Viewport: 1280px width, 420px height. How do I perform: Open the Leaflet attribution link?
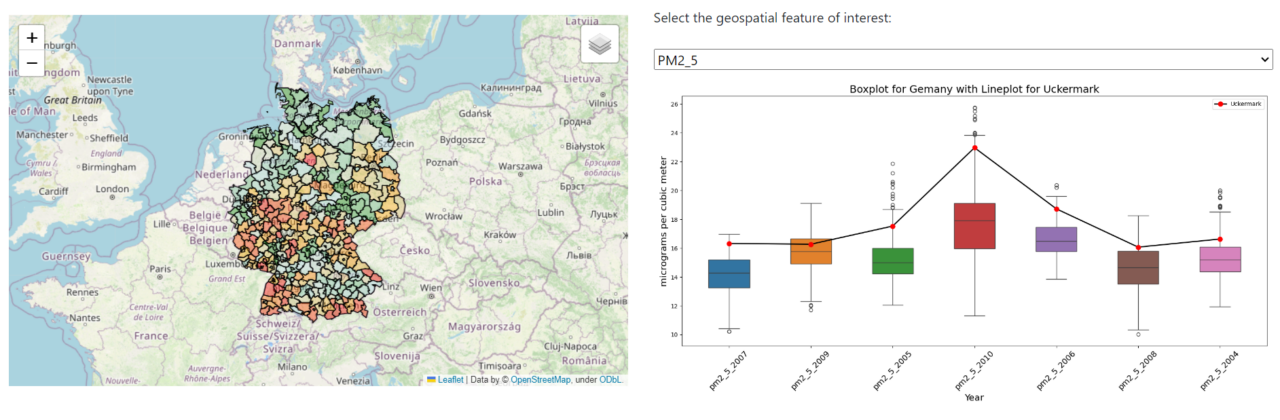click(450, 380)
